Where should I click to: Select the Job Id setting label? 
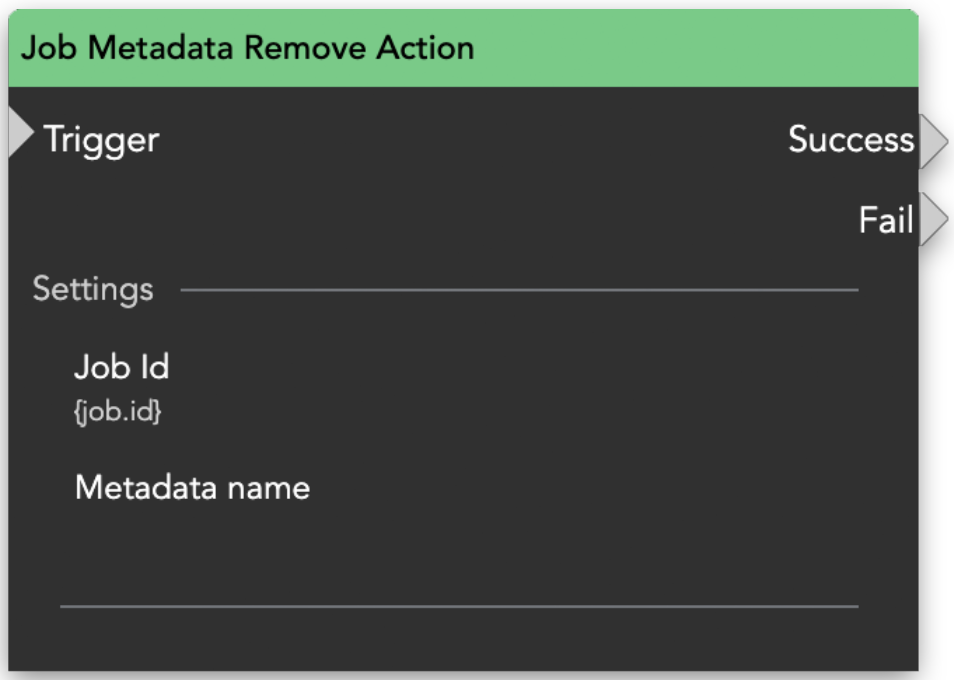coord(121,368)
